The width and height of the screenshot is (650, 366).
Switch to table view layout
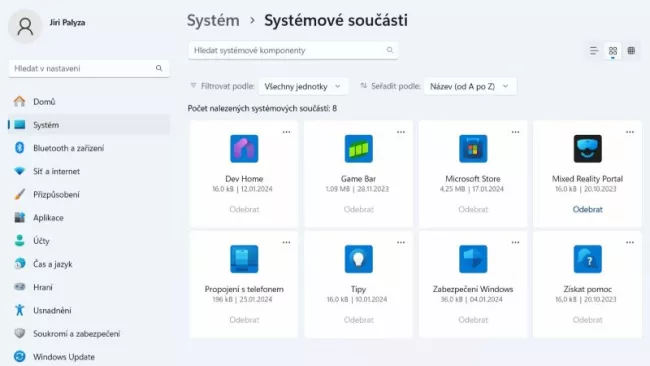point(631,51)
